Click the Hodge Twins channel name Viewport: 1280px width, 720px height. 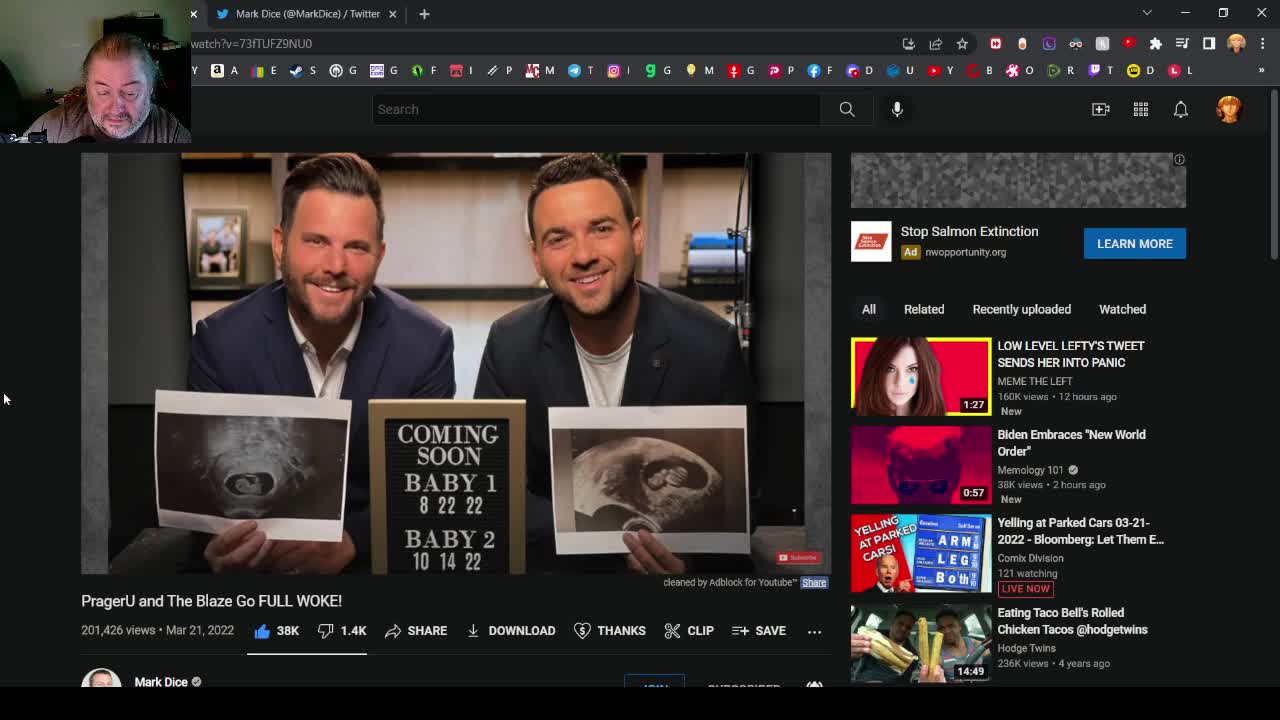(x=1026, y=648)
